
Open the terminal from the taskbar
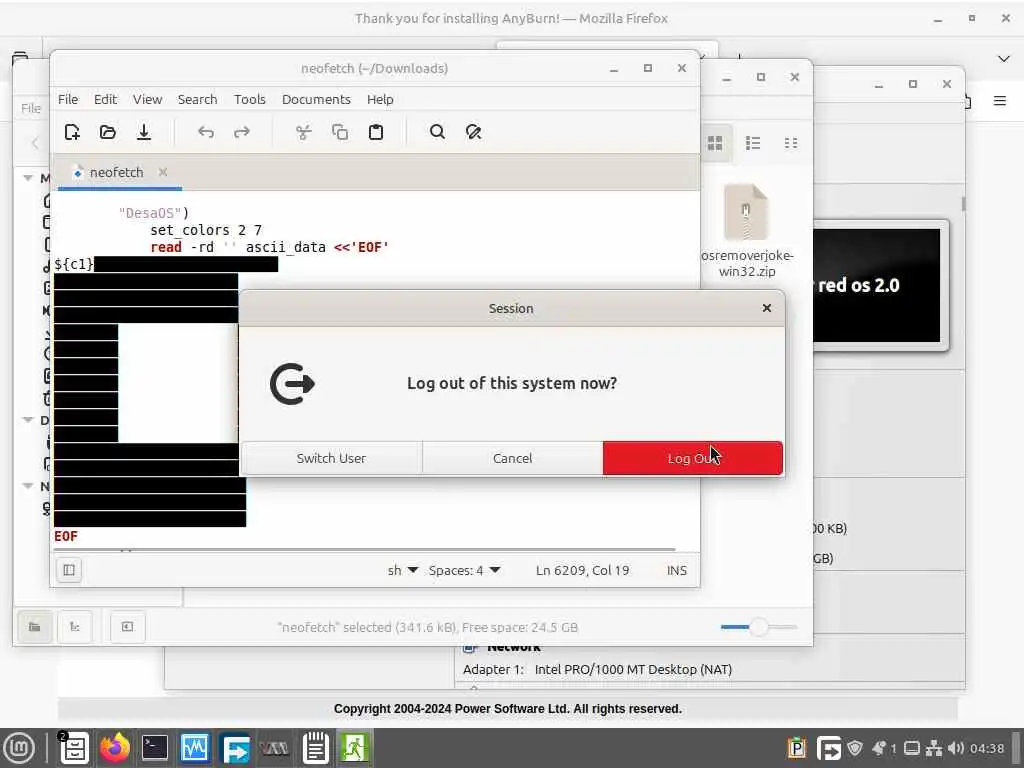tap(155, 748)
